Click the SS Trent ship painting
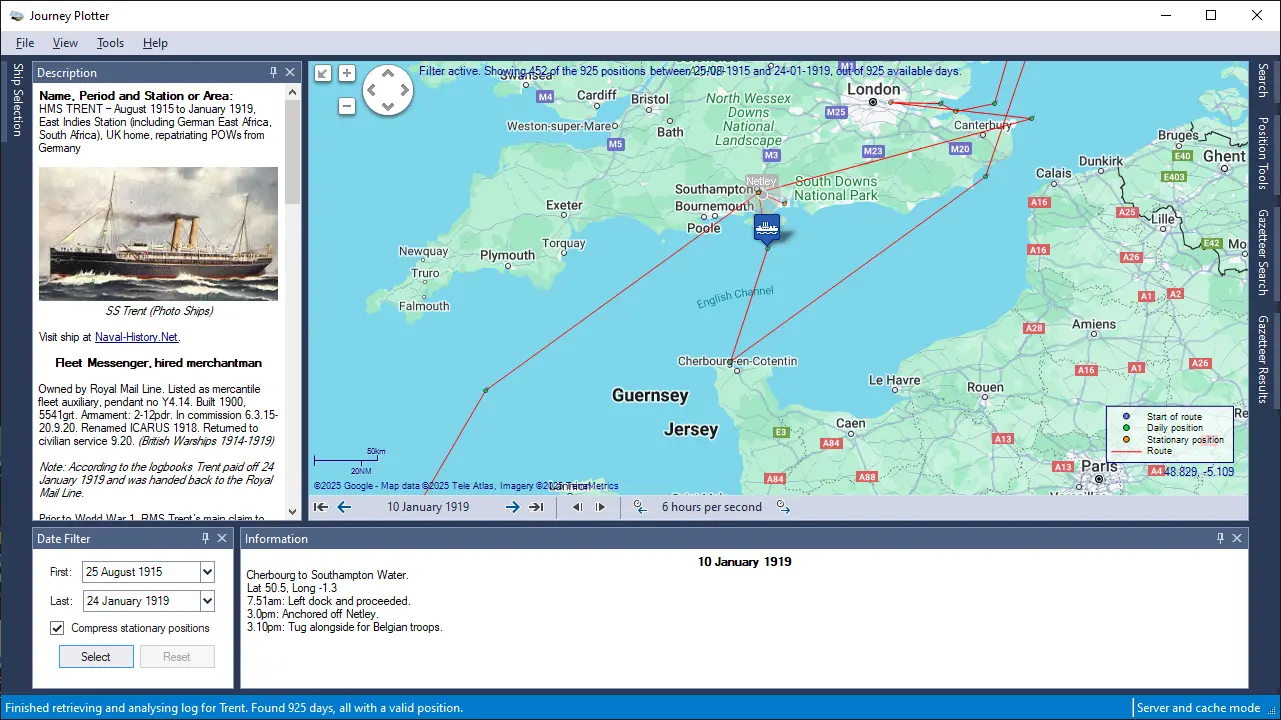Image resolution: width=1281 pixels, height=720 pixels. point(159,234)
